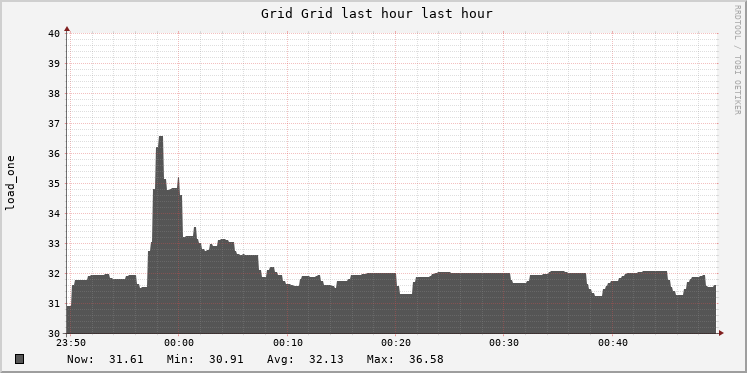
Task: Click the 00:40 time axis label
Action: (613, 343)
